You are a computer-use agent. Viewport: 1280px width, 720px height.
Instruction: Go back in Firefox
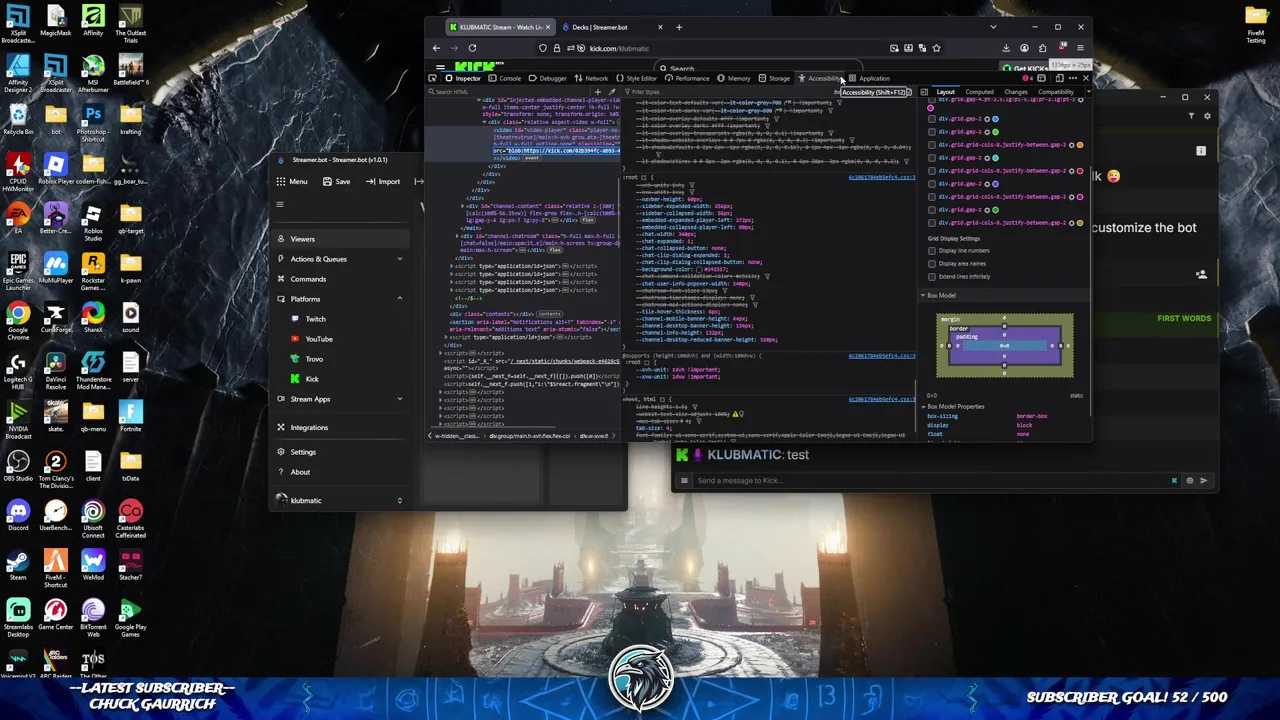click(436, 48)
